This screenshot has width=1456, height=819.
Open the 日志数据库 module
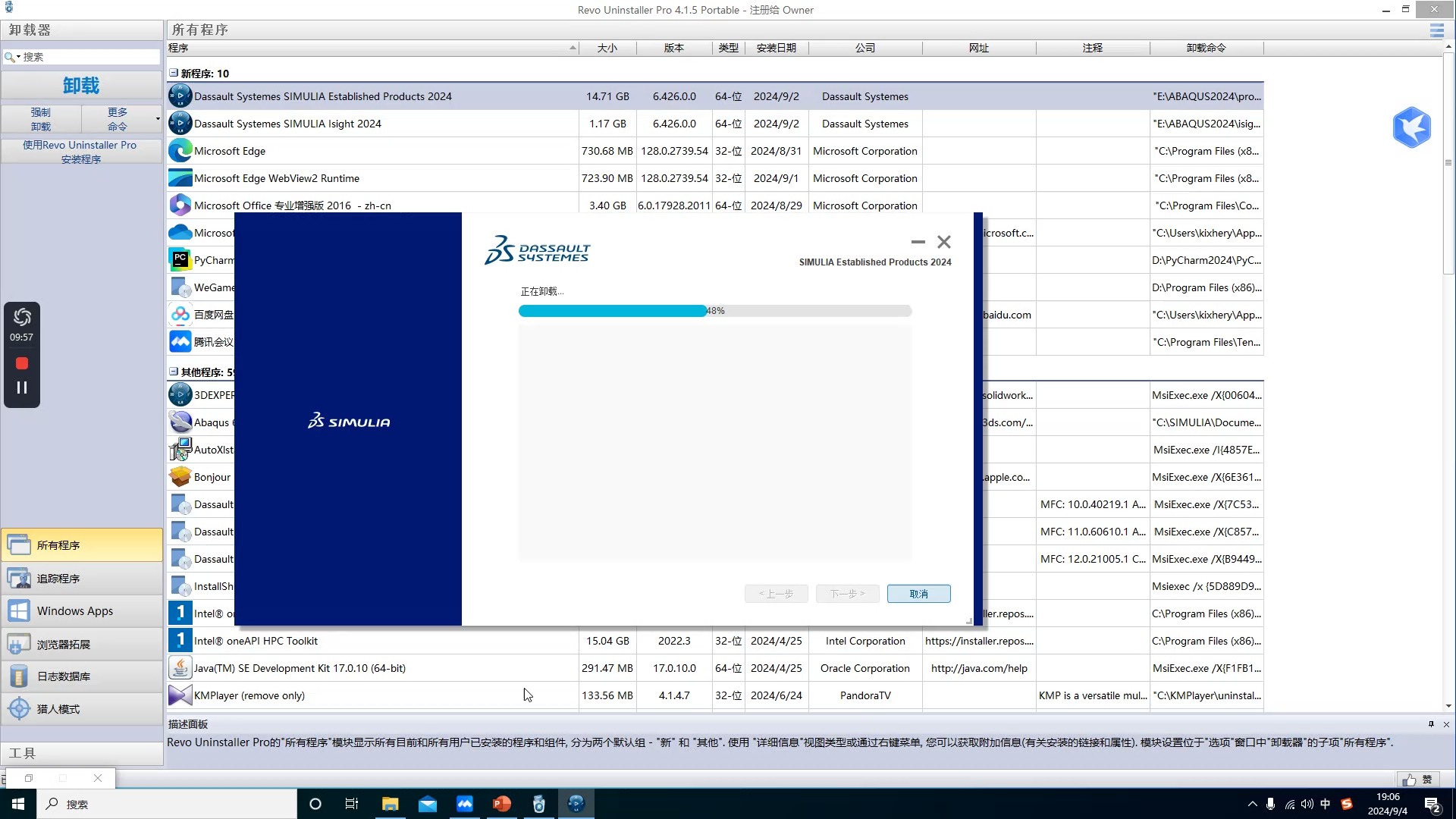[82, 676]
